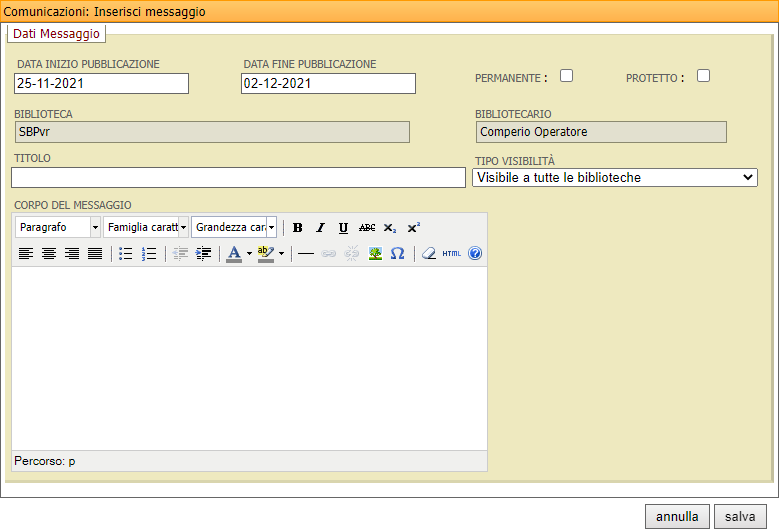Viewport: 779px width, 532px height.
Task: Open the HTML source editor
Action: [452, 254]
